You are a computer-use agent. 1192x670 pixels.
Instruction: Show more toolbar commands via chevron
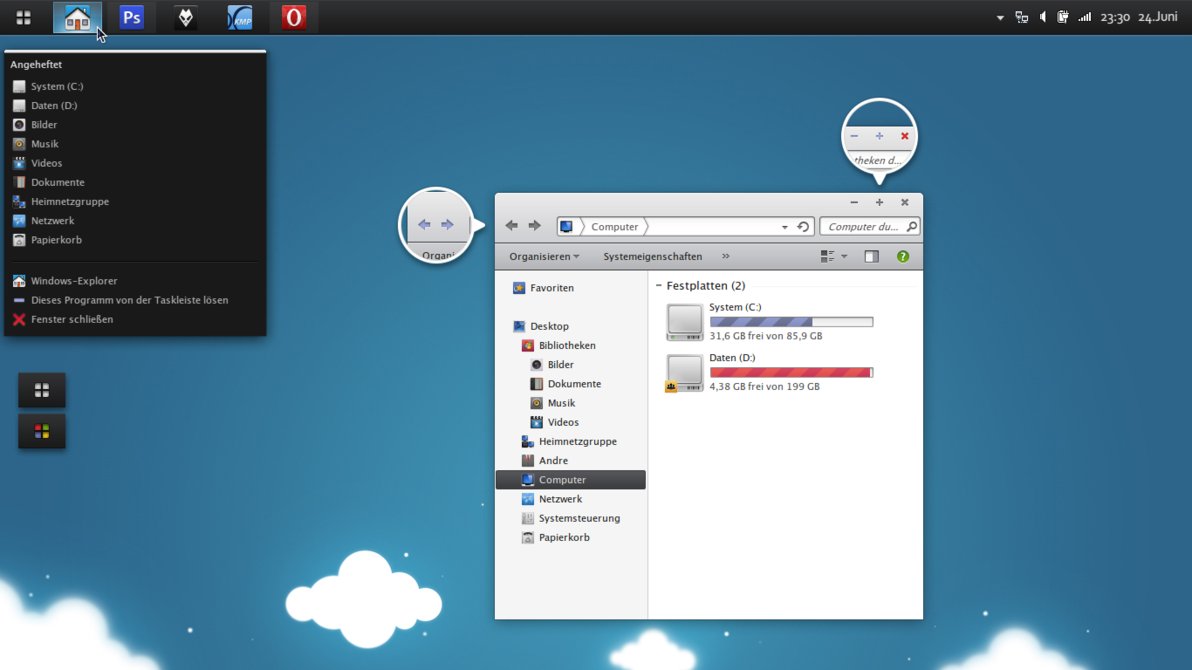(726, 257)
